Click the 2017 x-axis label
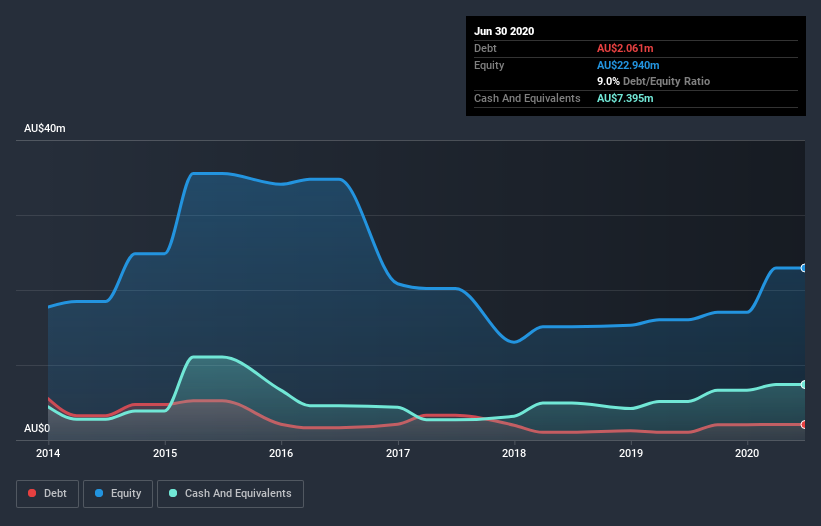The image size is (821, 526). [398, 453]
